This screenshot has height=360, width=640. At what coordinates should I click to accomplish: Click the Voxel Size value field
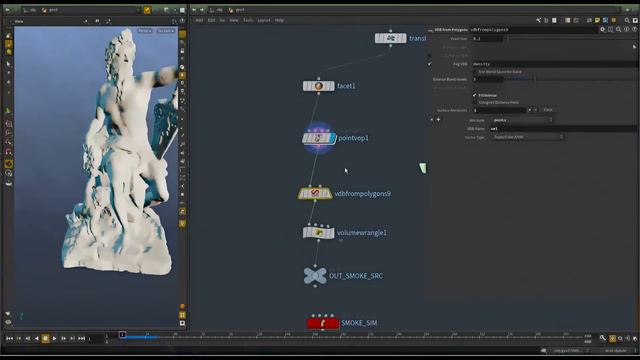488,38
